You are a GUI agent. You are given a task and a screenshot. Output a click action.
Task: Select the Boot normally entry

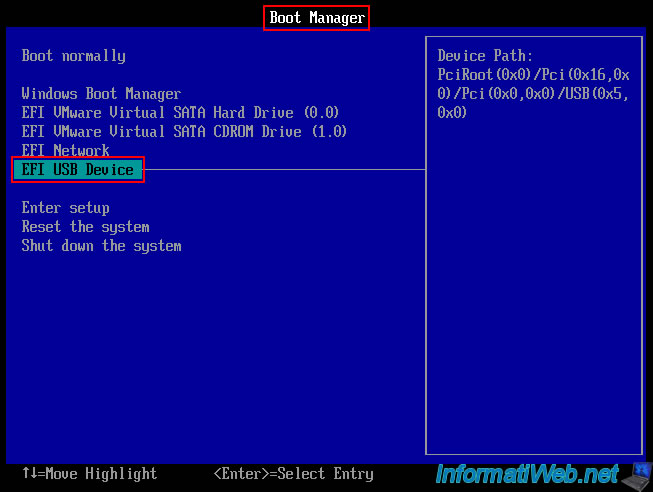(73, 56)
